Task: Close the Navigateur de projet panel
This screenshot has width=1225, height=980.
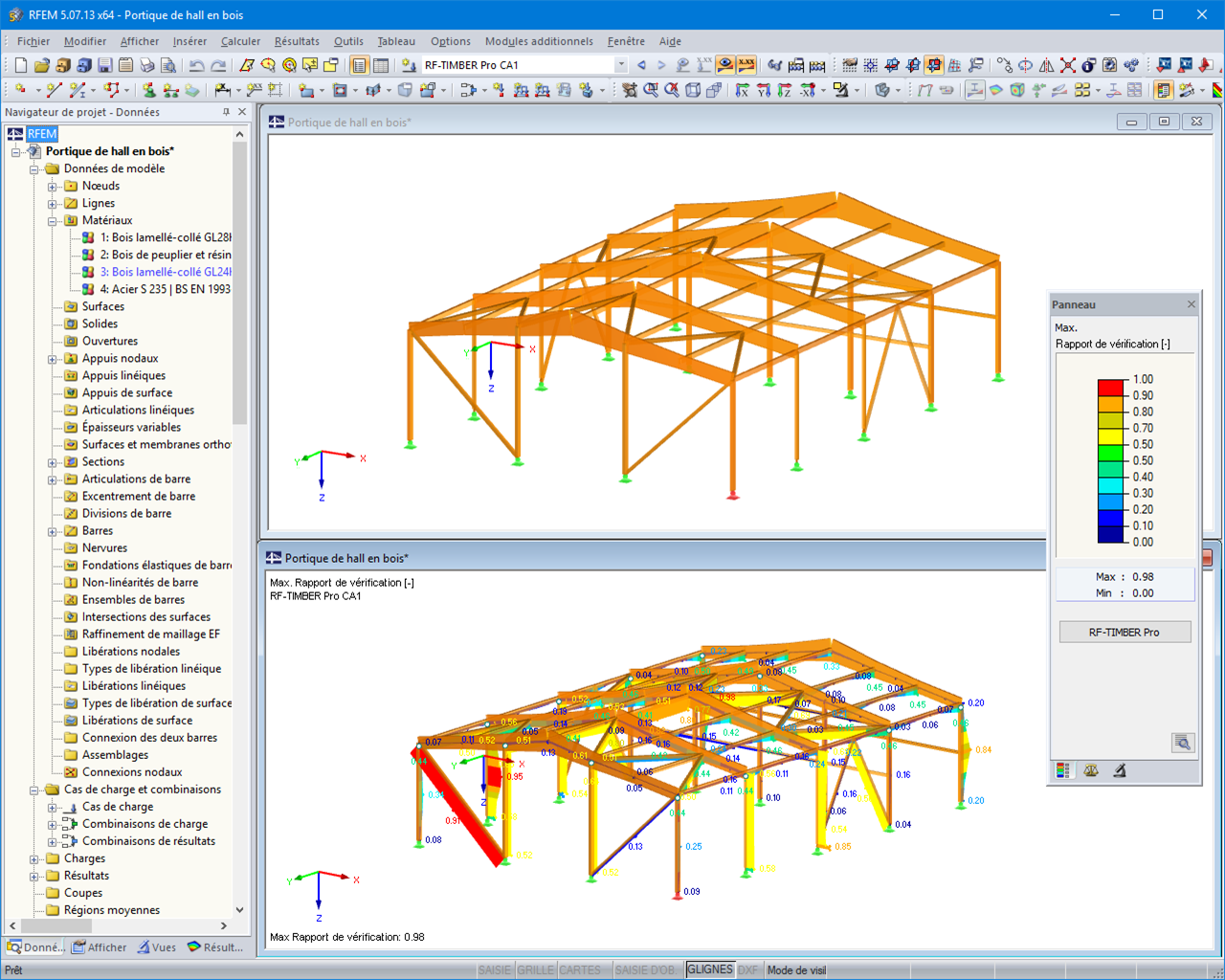Action: [242, 112]
